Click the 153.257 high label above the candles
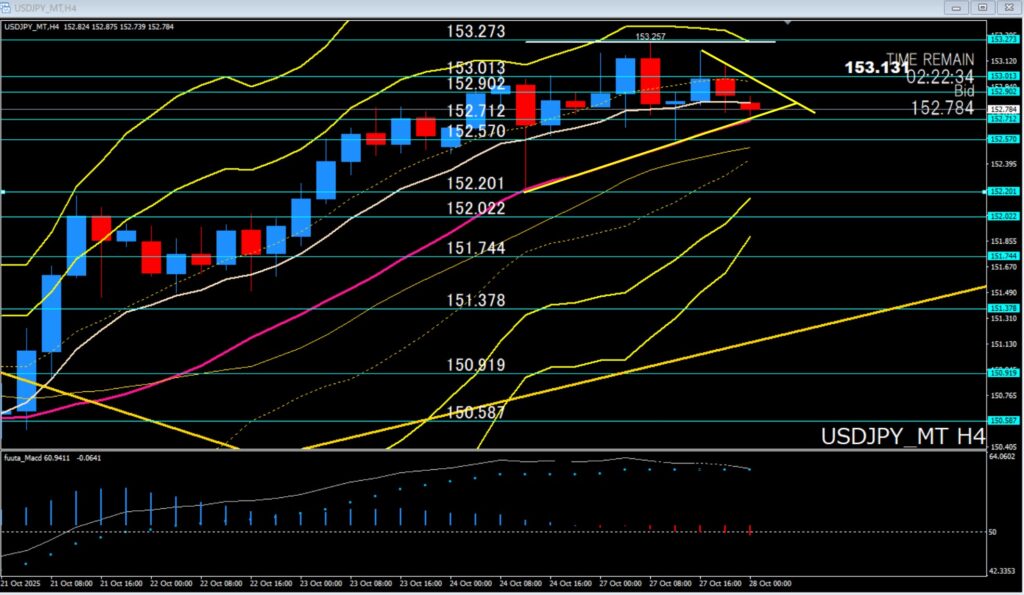 (650, 35)
